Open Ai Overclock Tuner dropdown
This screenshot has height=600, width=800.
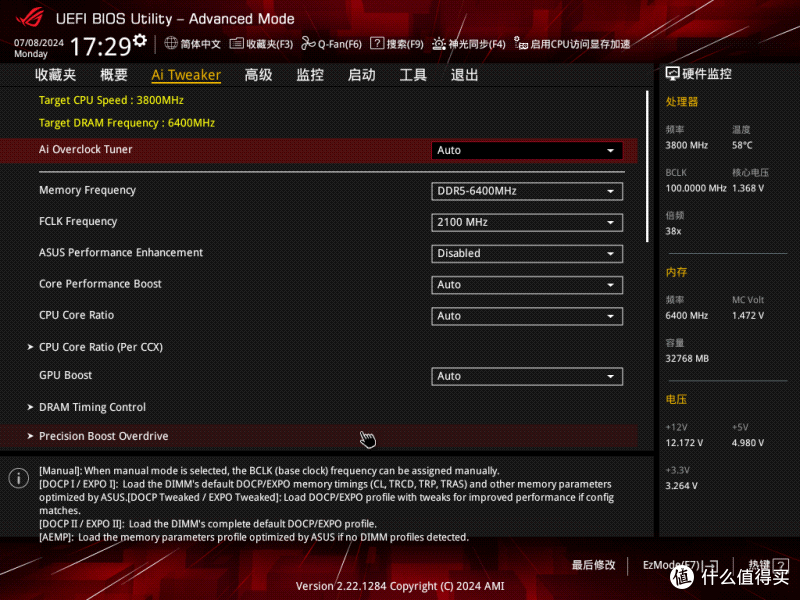click(x=527, y=151)
